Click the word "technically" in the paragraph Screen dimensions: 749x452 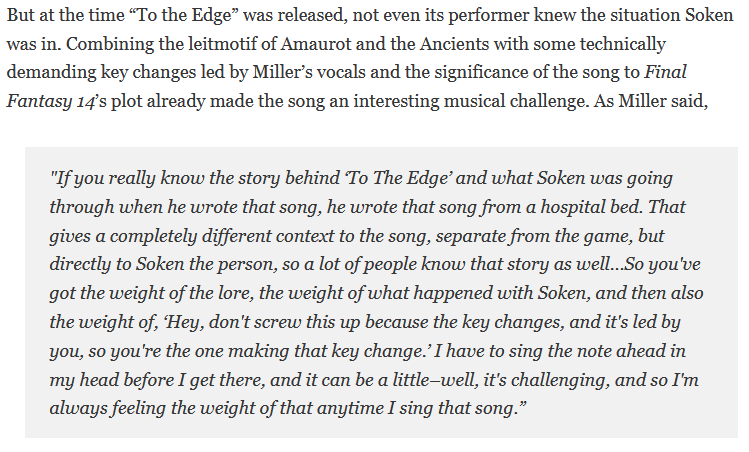622,44
